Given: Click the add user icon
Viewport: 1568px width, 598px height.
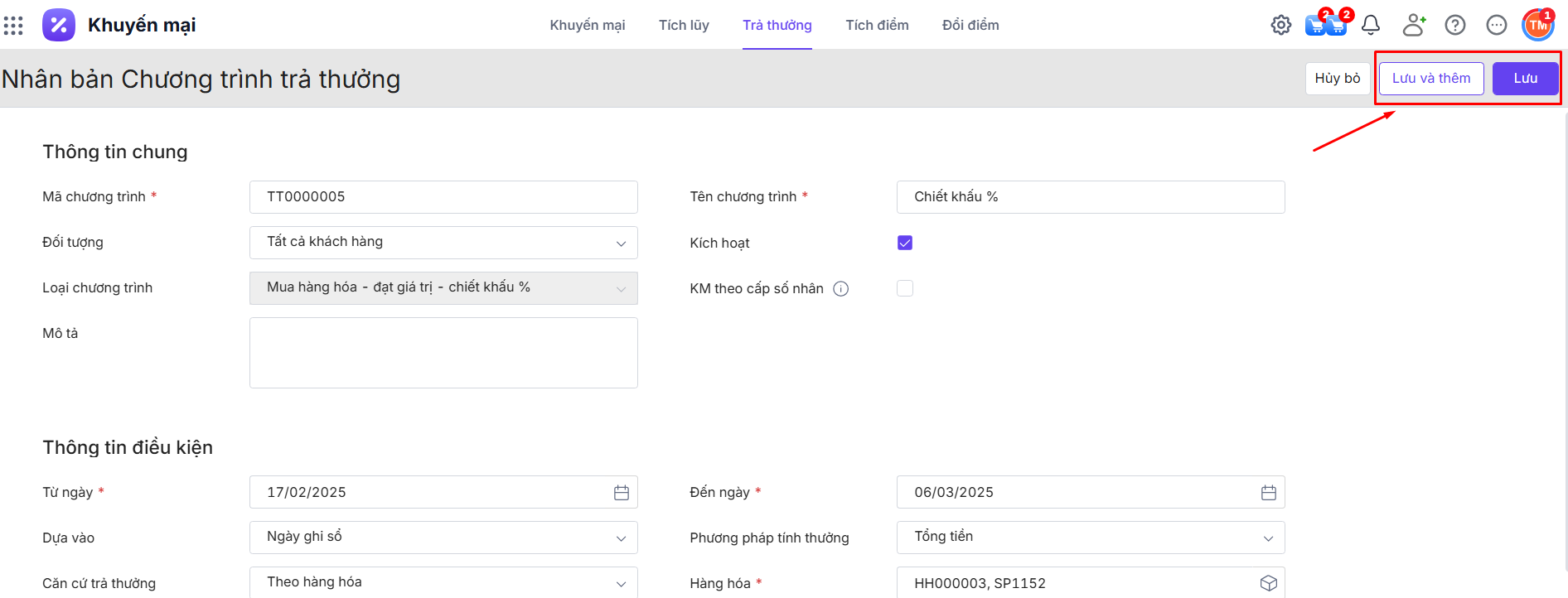Looking at the screenshot, I should (x=1413, y=25).
